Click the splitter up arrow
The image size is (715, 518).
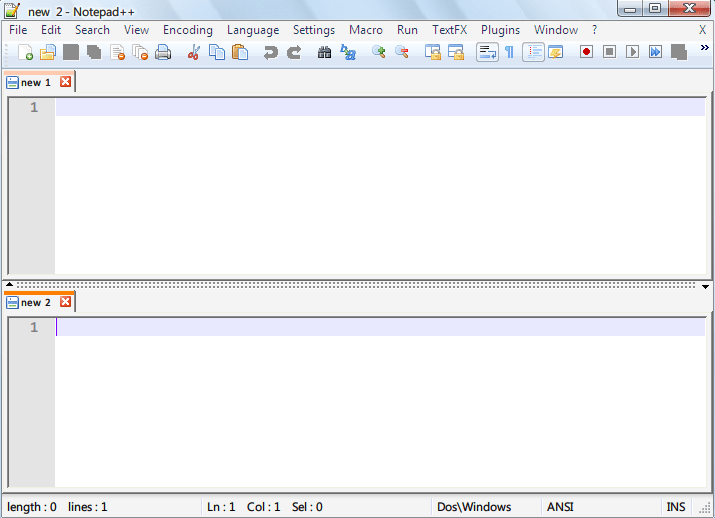click(x=9, y=285)
